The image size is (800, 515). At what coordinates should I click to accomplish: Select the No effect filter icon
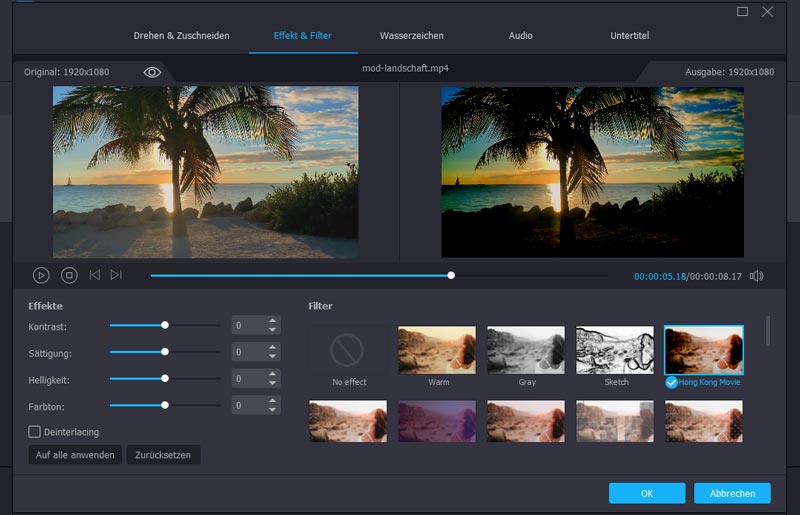348,350
